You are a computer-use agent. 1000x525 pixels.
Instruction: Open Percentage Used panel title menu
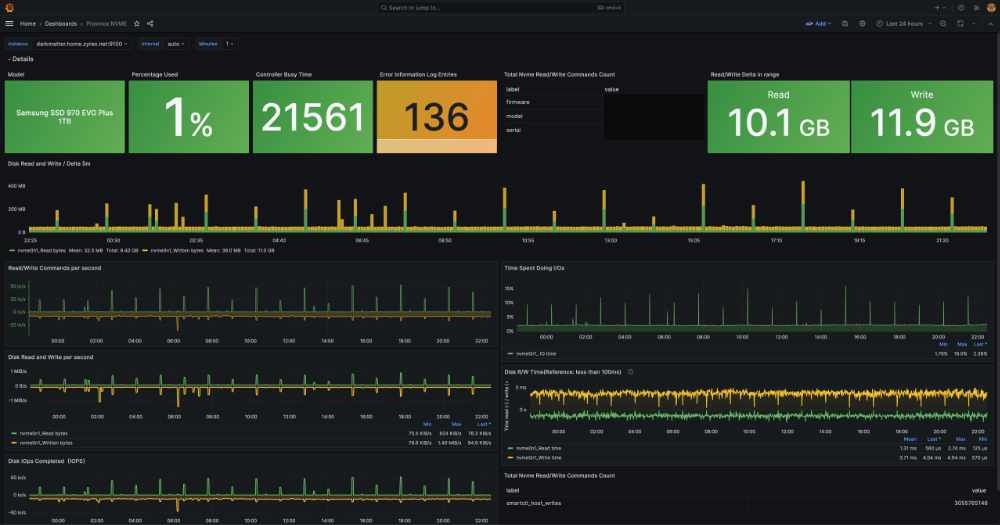(x=154, y=75)
